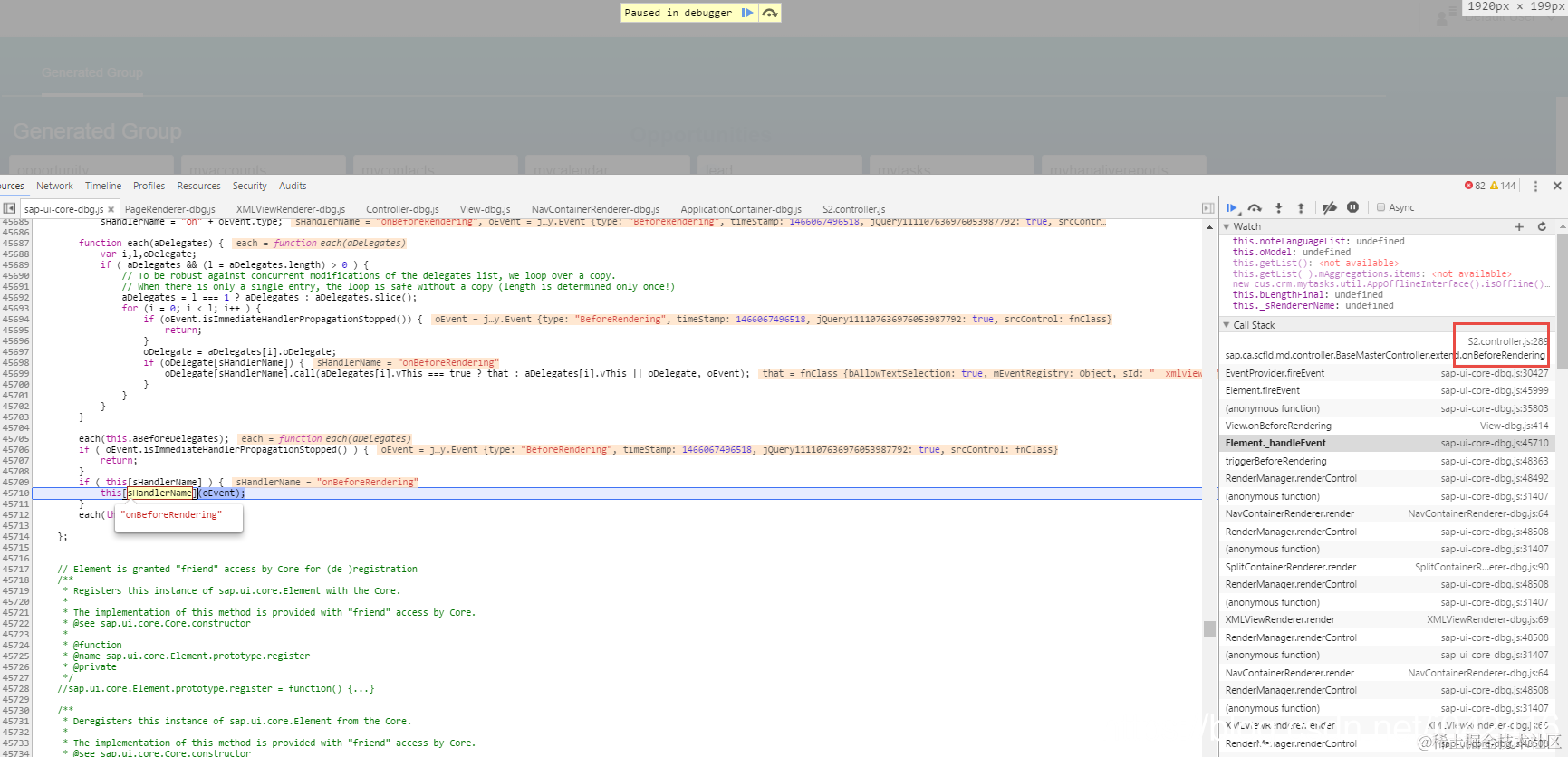Screen dimensions: 1568x757
Task: Click the this.noteLanguageList watch expression
Action: click(1318, 241)
